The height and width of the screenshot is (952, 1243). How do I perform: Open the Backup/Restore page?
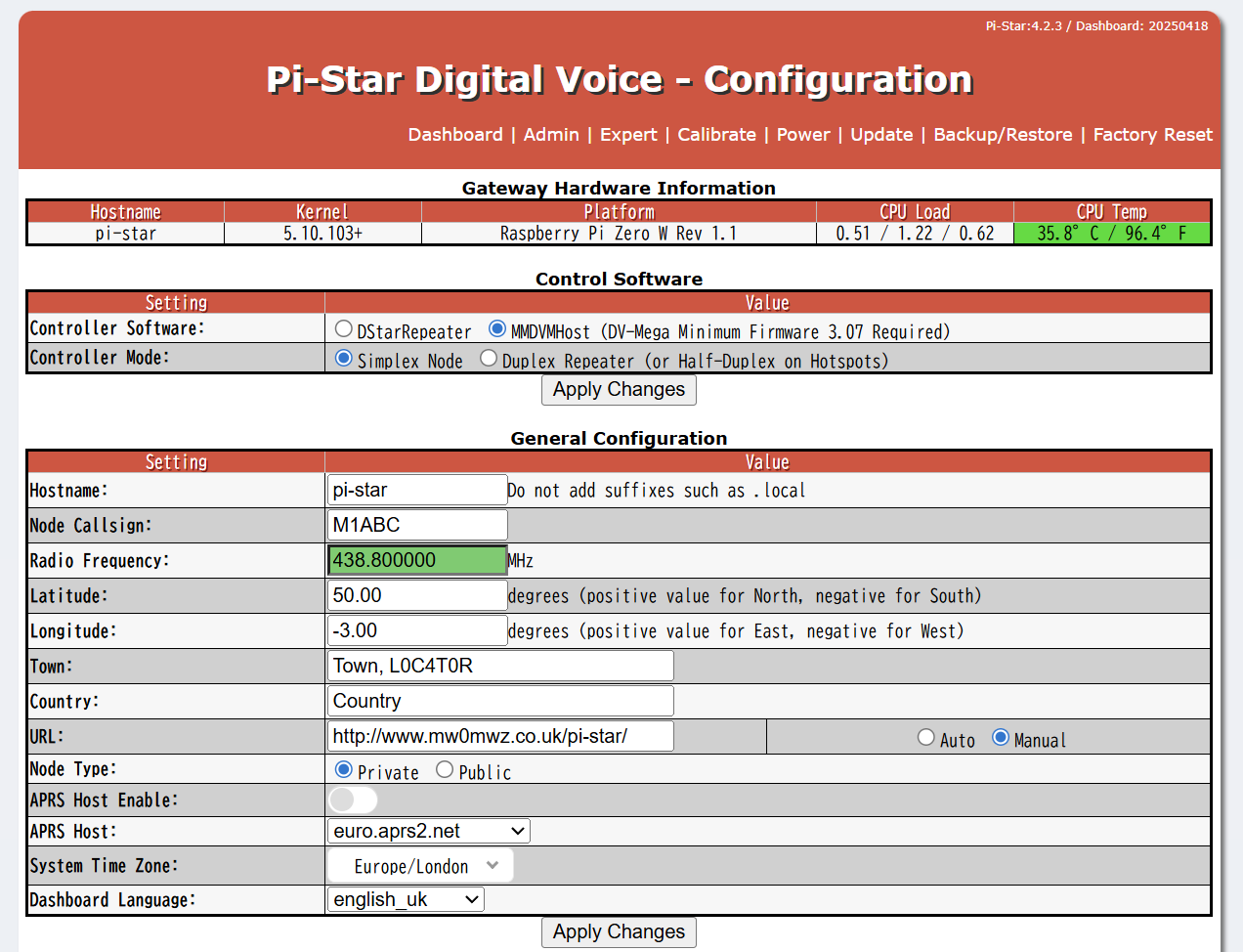[1003, 135]
